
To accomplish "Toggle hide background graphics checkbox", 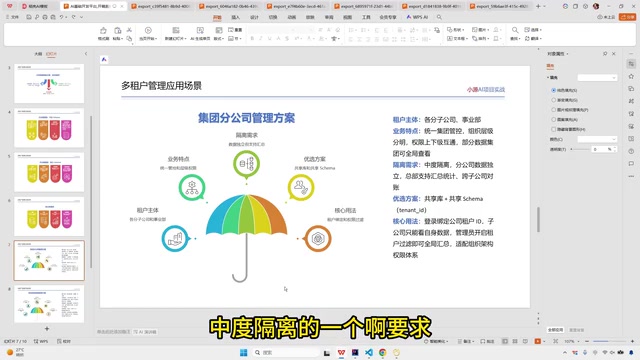I will pyautogui.click(x=553, y=129).
